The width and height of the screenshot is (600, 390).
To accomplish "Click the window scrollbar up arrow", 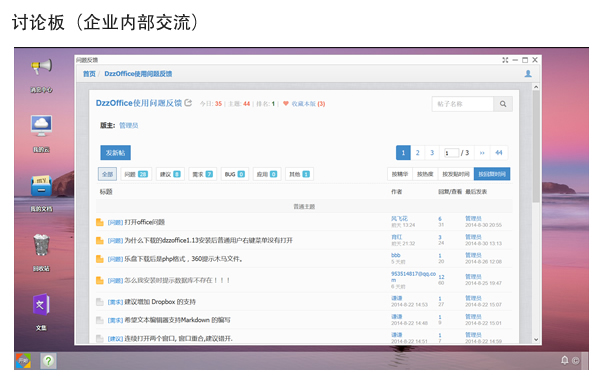I will 536,87.
